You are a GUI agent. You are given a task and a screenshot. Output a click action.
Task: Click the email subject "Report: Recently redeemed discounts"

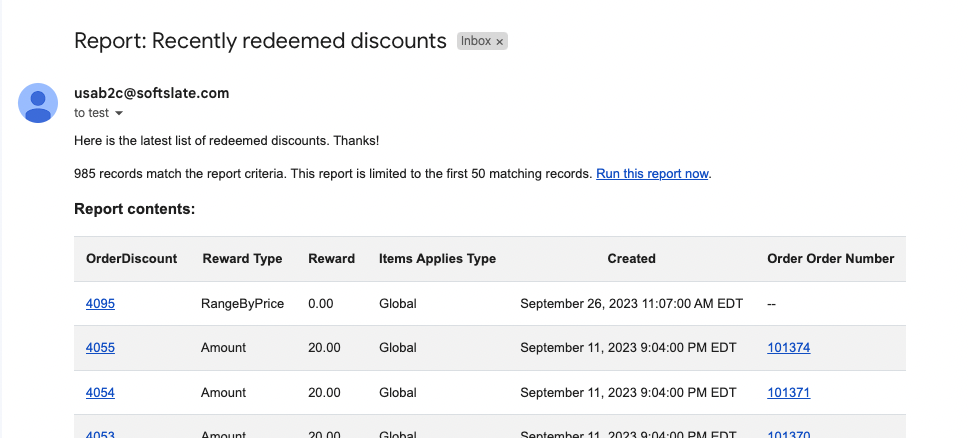tap(260, 41)
